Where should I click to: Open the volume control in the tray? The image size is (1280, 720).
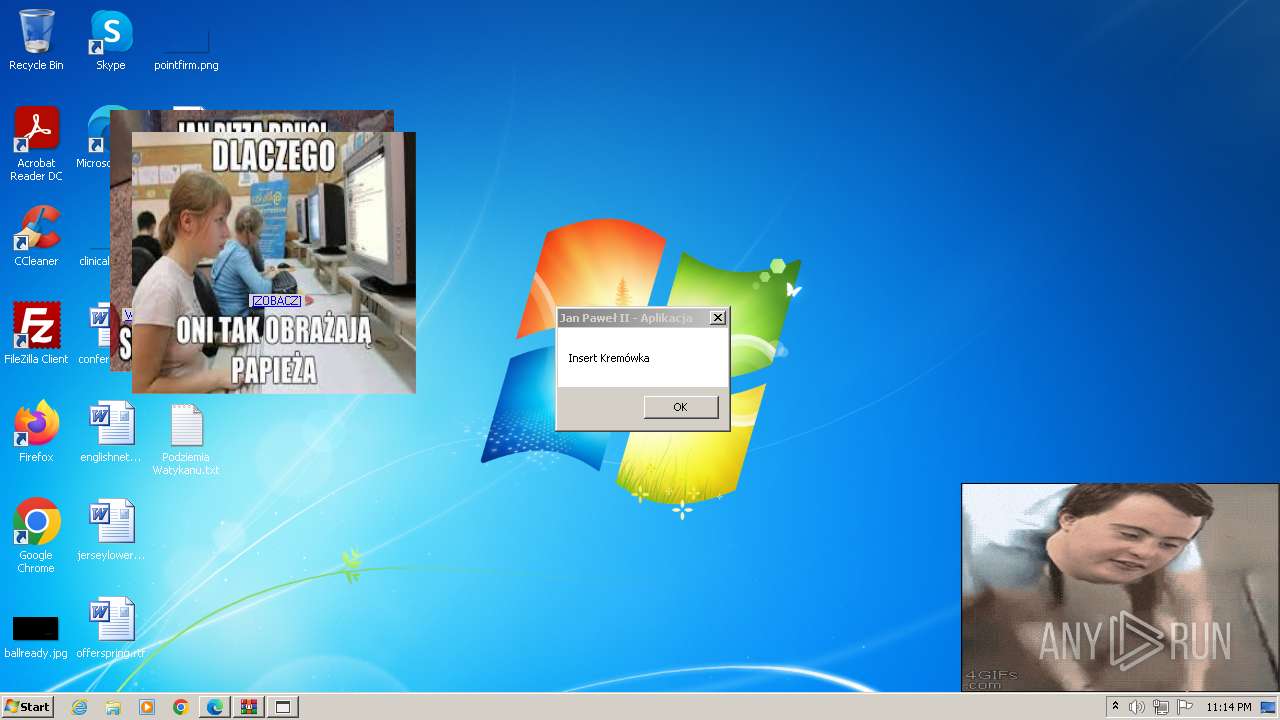point(1137,707)
